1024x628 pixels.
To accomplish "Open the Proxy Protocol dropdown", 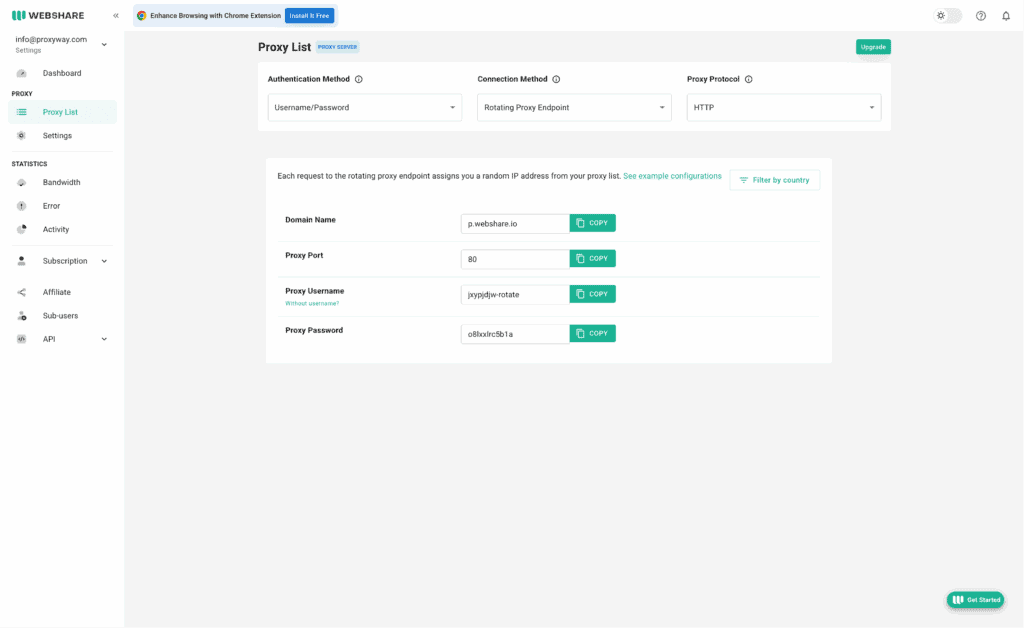I will click(x=783, y=106).
